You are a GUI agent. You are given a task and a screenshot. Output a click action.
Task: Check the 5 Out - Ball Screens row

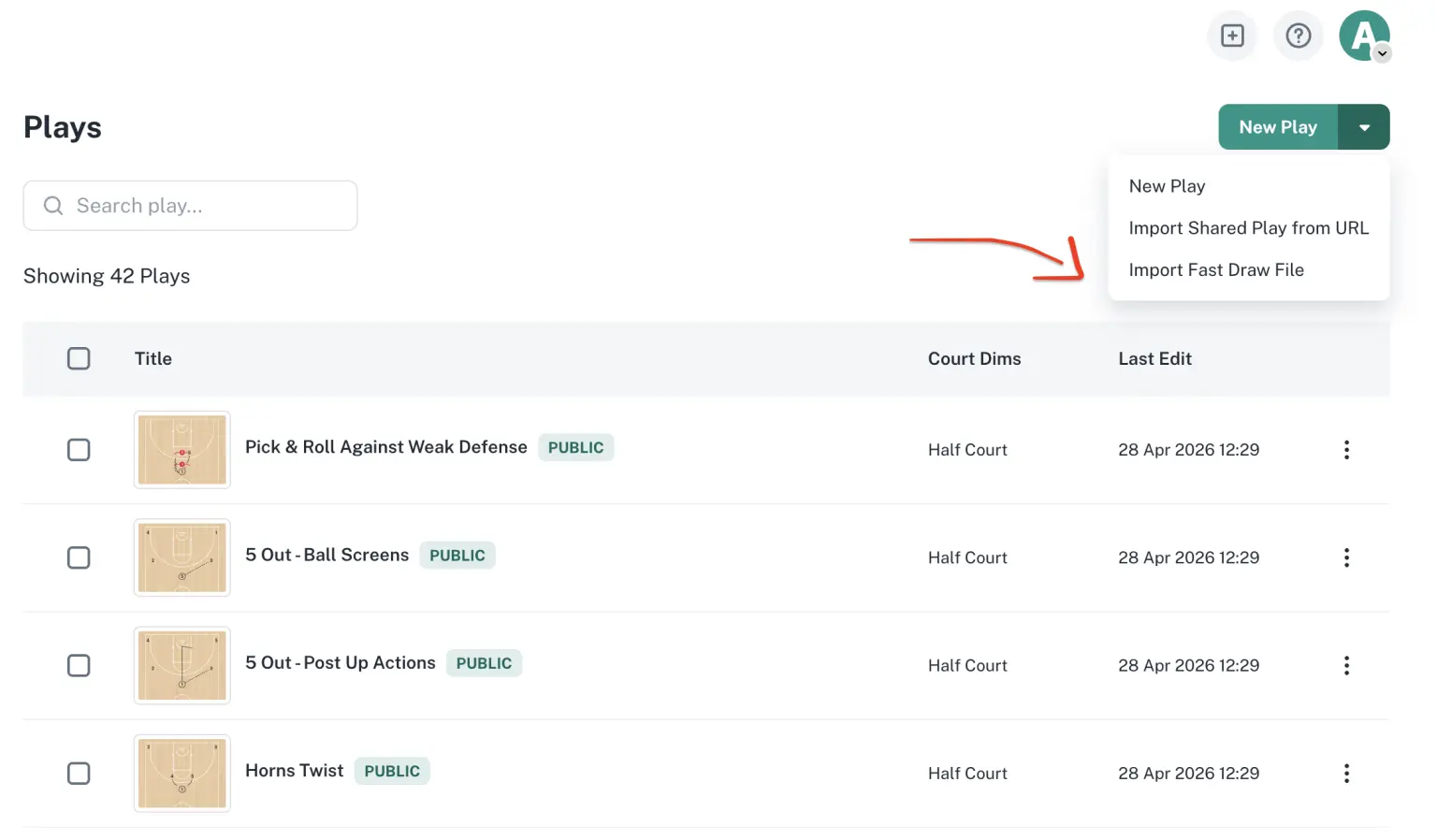point(79,558)
